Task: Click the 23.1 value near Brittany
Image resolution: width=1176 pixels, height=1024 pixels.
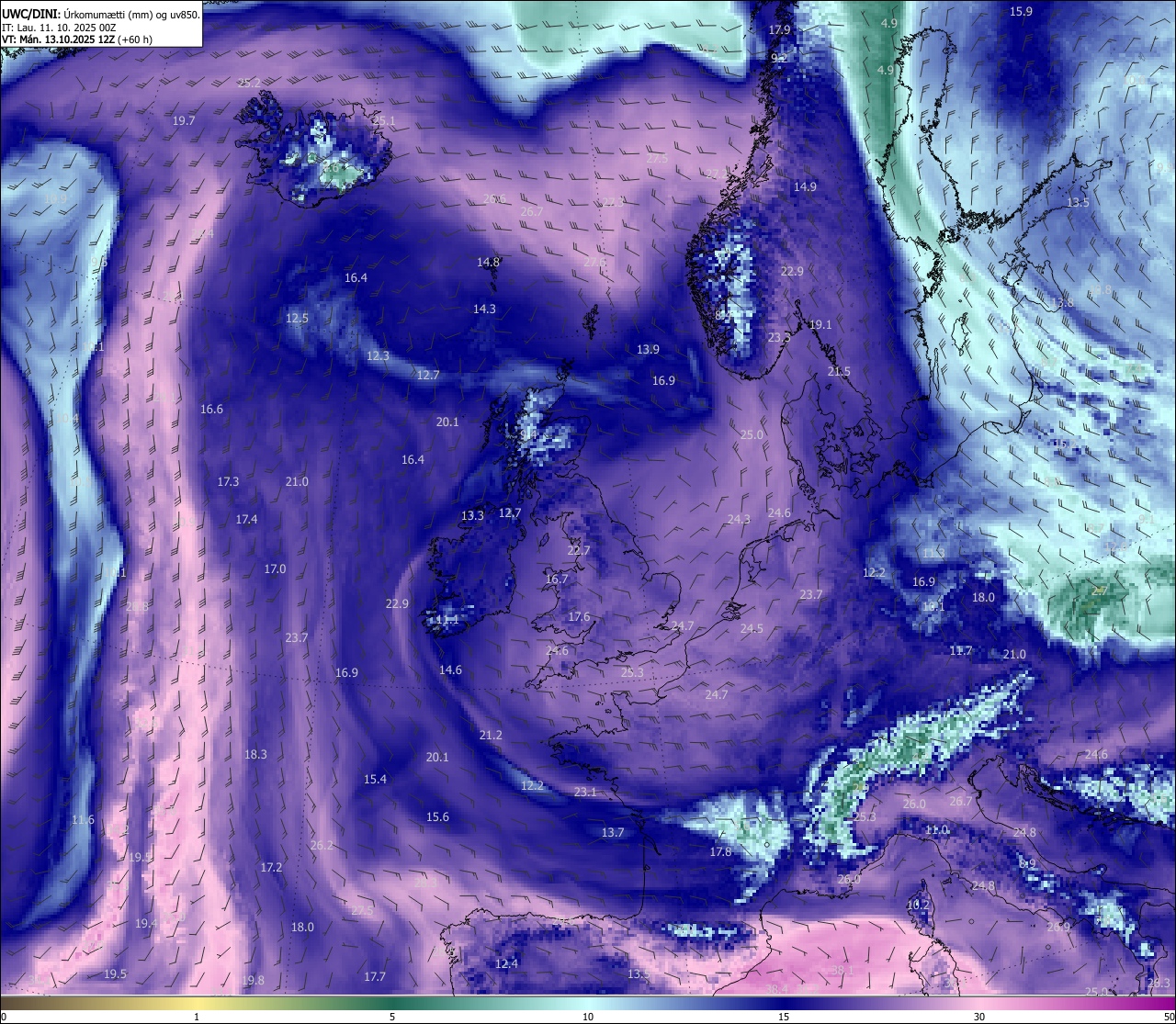Action: (585, 791)
